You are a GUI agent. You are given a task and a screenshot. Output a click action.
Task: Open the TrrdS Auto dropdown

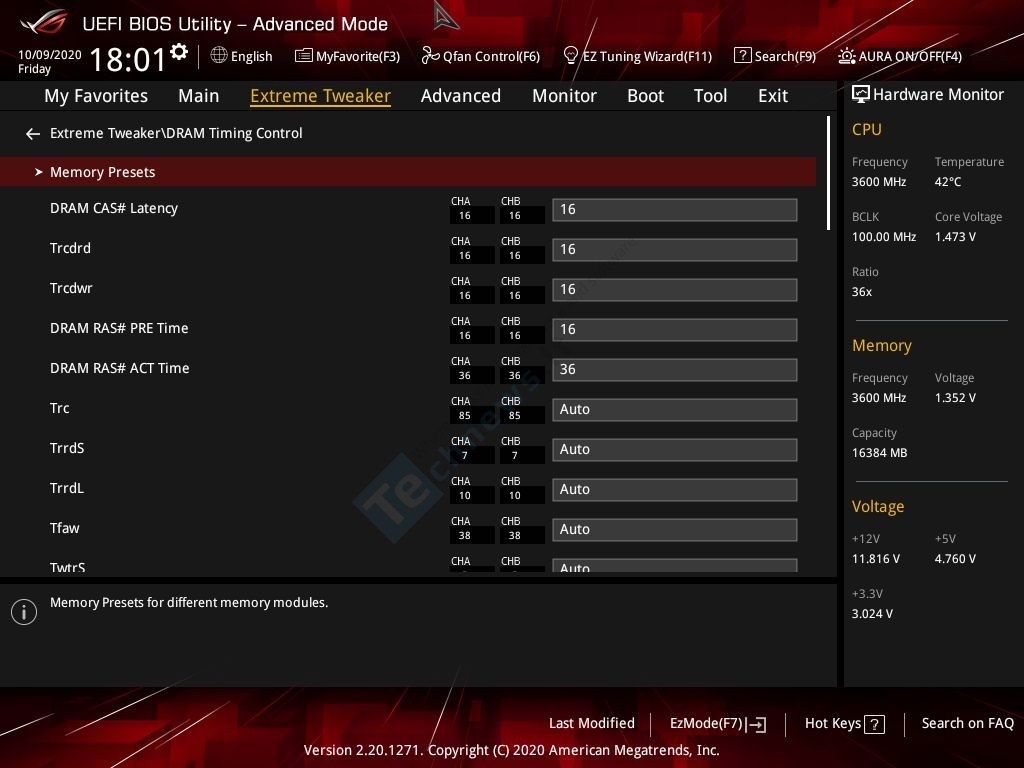[675, 449]
